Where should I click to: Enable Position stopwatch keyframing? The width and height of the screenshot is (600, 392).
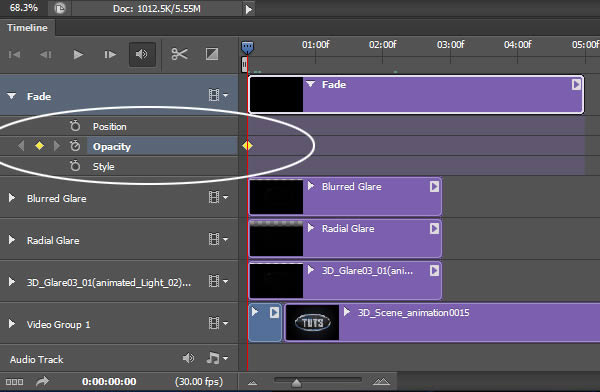[75, 126]
